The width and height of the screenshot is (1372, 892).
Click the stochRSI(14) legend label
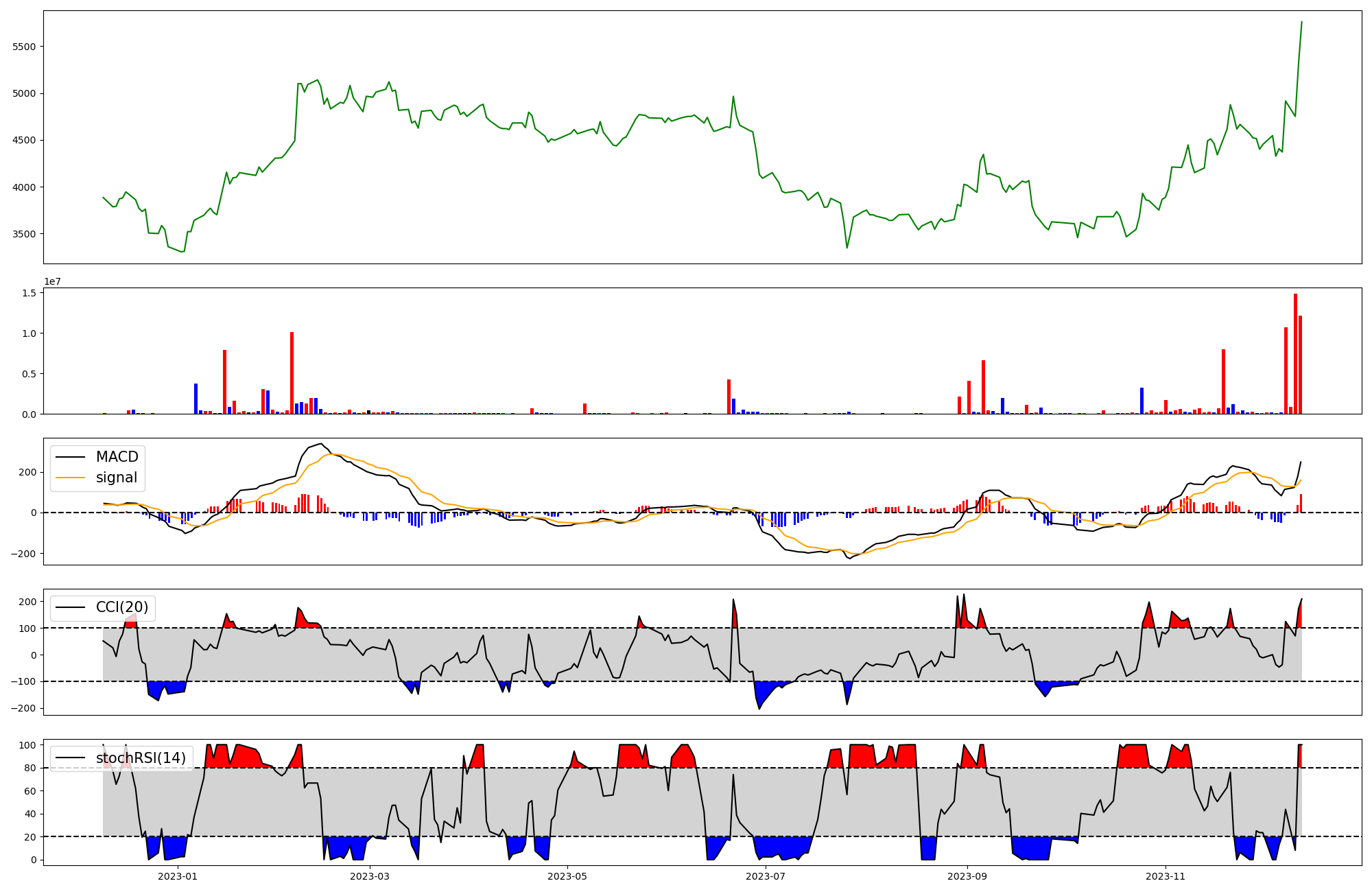pyautogui.click(x=141, y=758)
